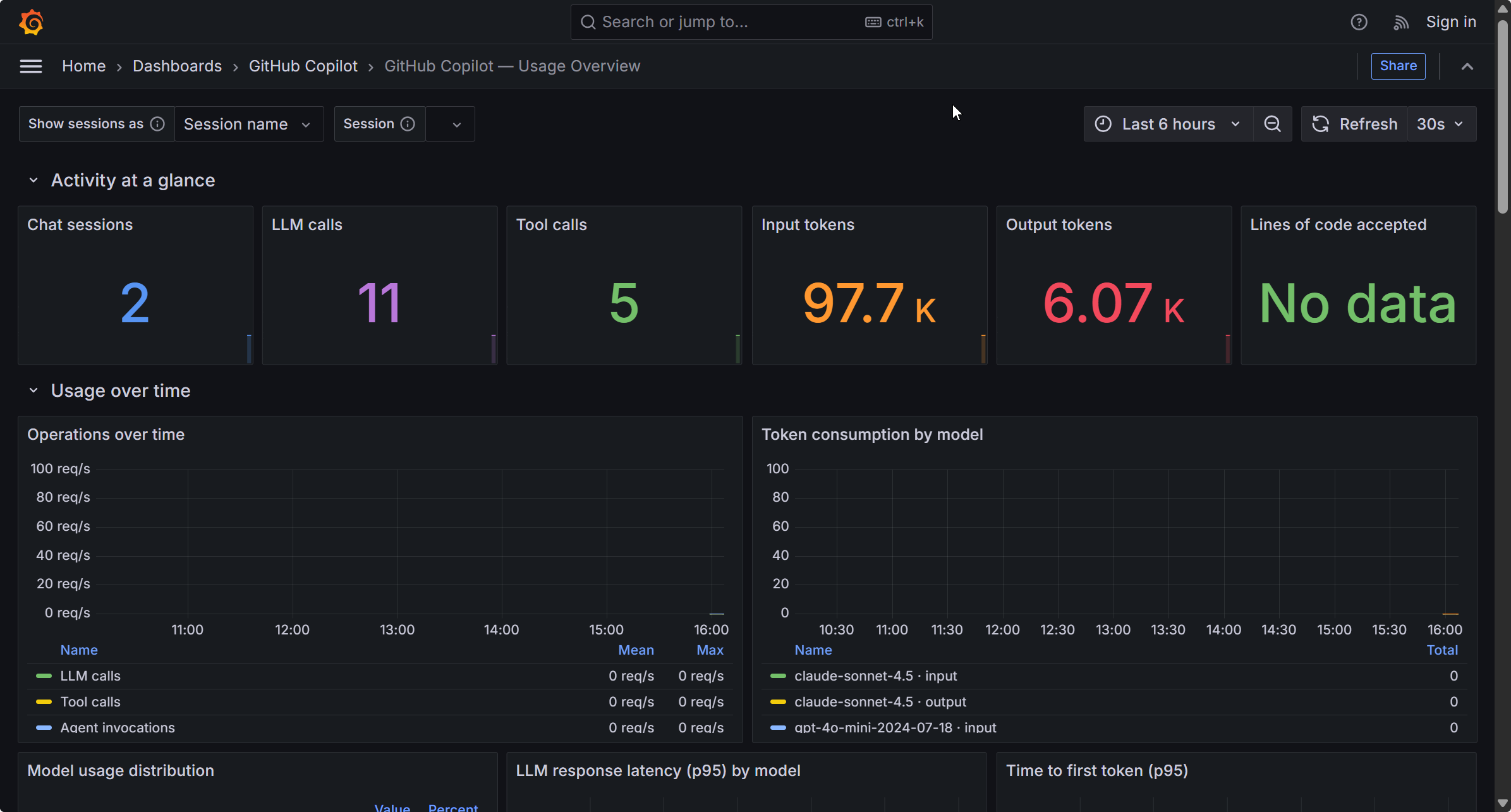Collapse top navigation with the chevron-up icon
Screen dimensions: 1511x812
click(1467, 66)
